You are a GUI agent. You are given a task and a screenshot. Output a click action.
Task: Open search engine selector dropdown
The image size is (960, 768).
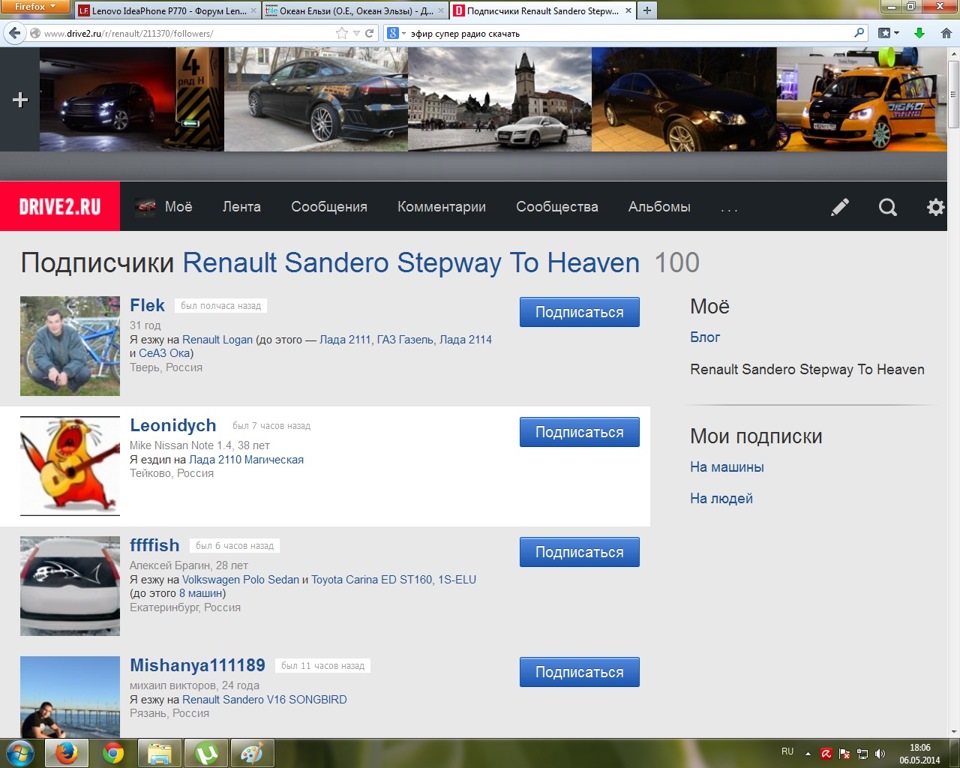397,33
